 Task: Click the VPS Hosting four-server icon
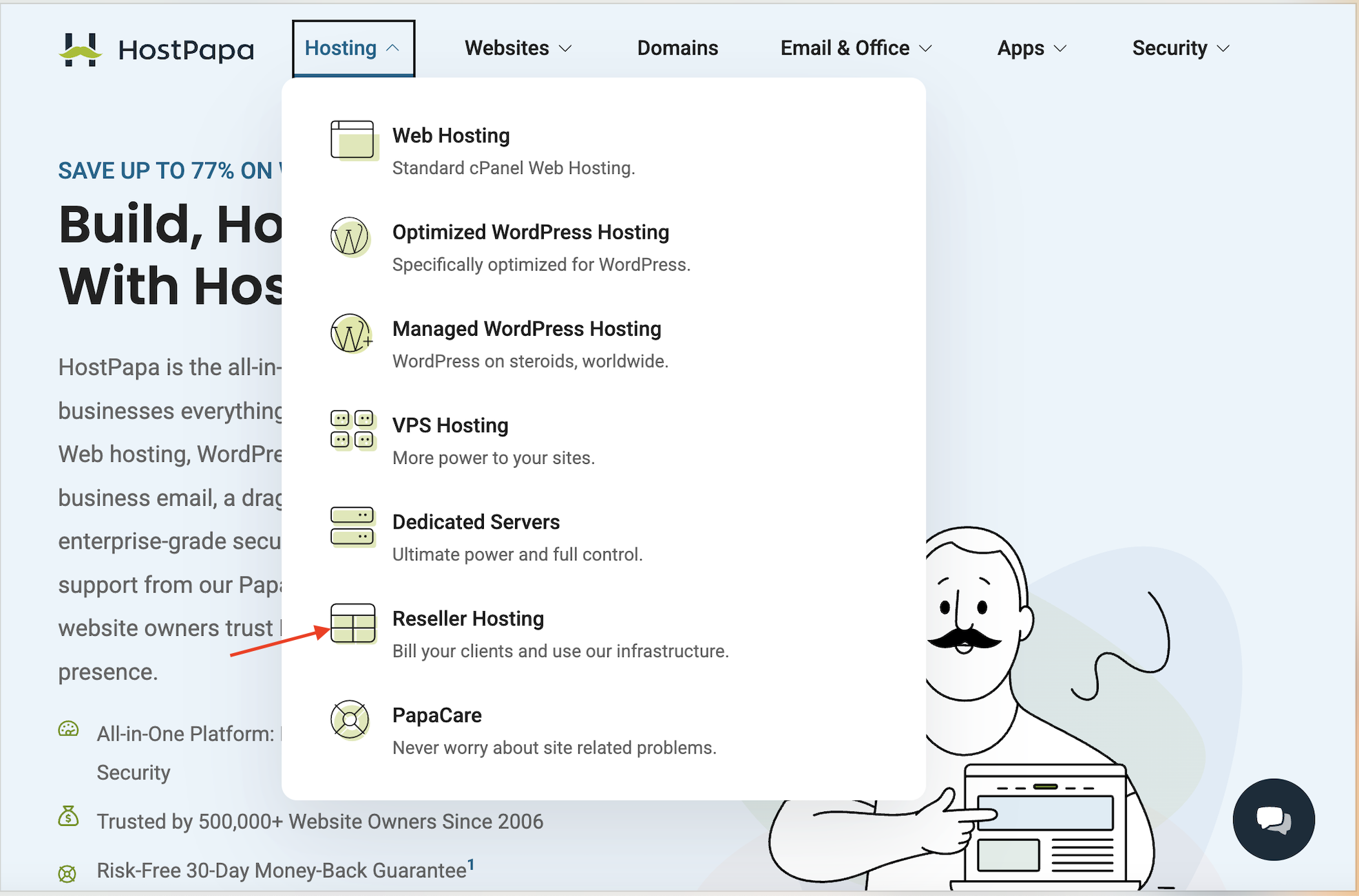pos(353,429)
